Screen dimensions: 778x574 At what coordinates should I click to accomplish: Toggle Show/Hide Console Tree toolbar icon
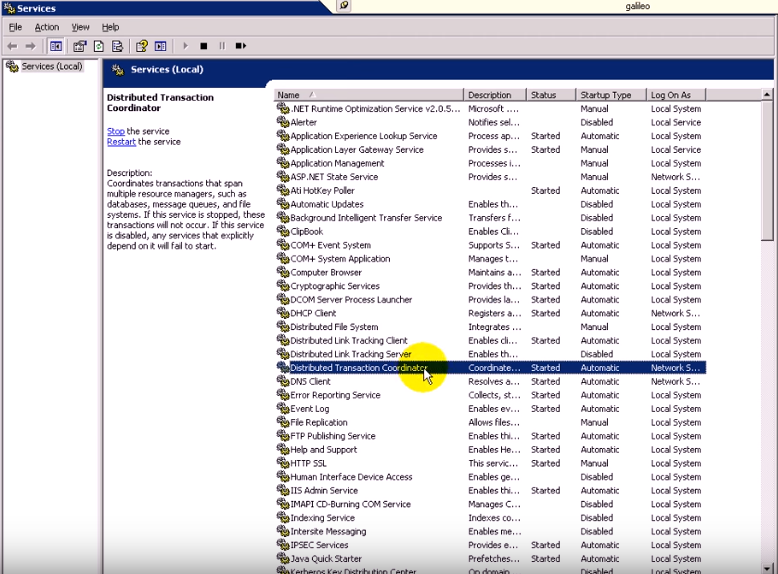(x=56, y=46)
